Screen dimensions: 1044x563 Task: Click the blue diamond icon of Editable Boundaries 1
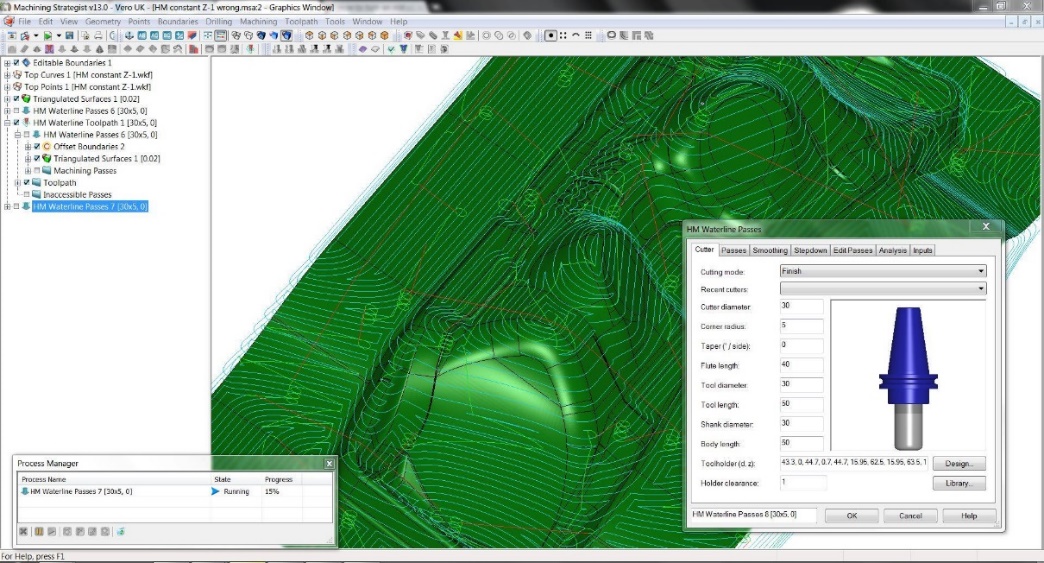(27, 63)
